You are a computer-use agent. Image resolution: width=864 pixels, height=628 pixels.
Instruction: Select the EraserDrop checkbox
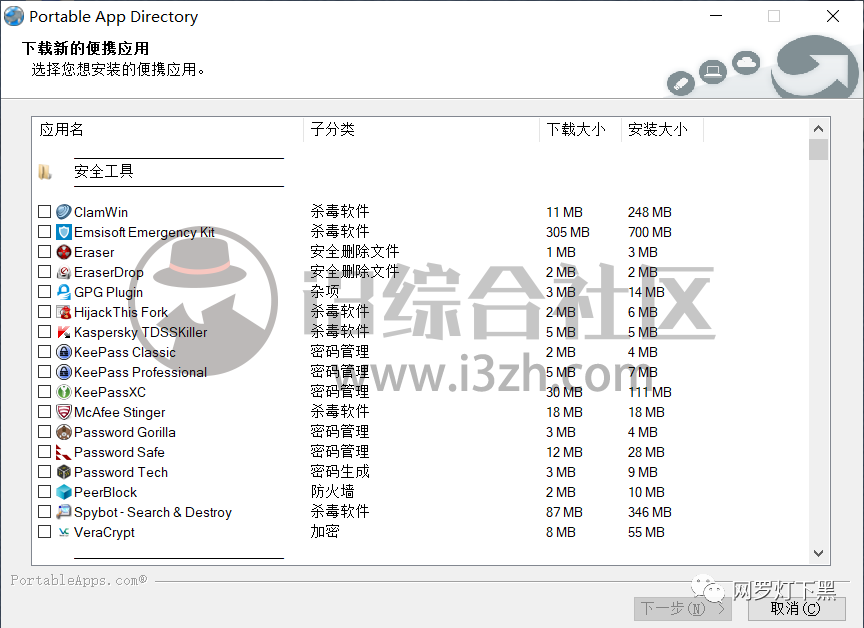point(45,272)
